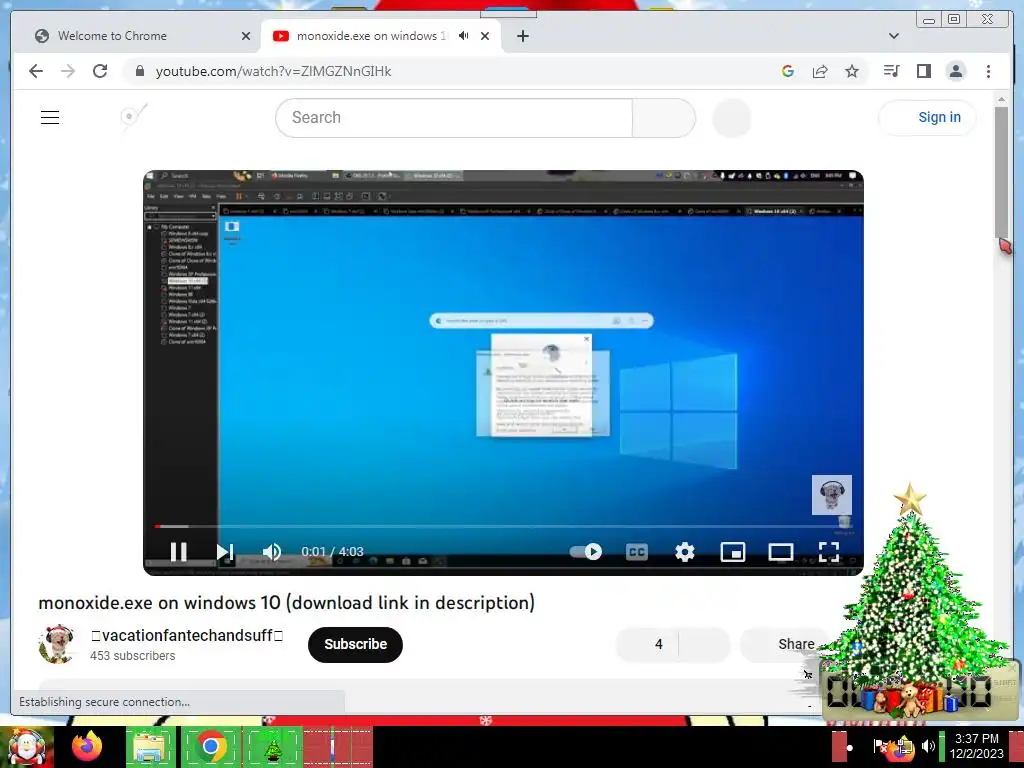Click the page vertical scrollbar thumb

pos(1001,172)
